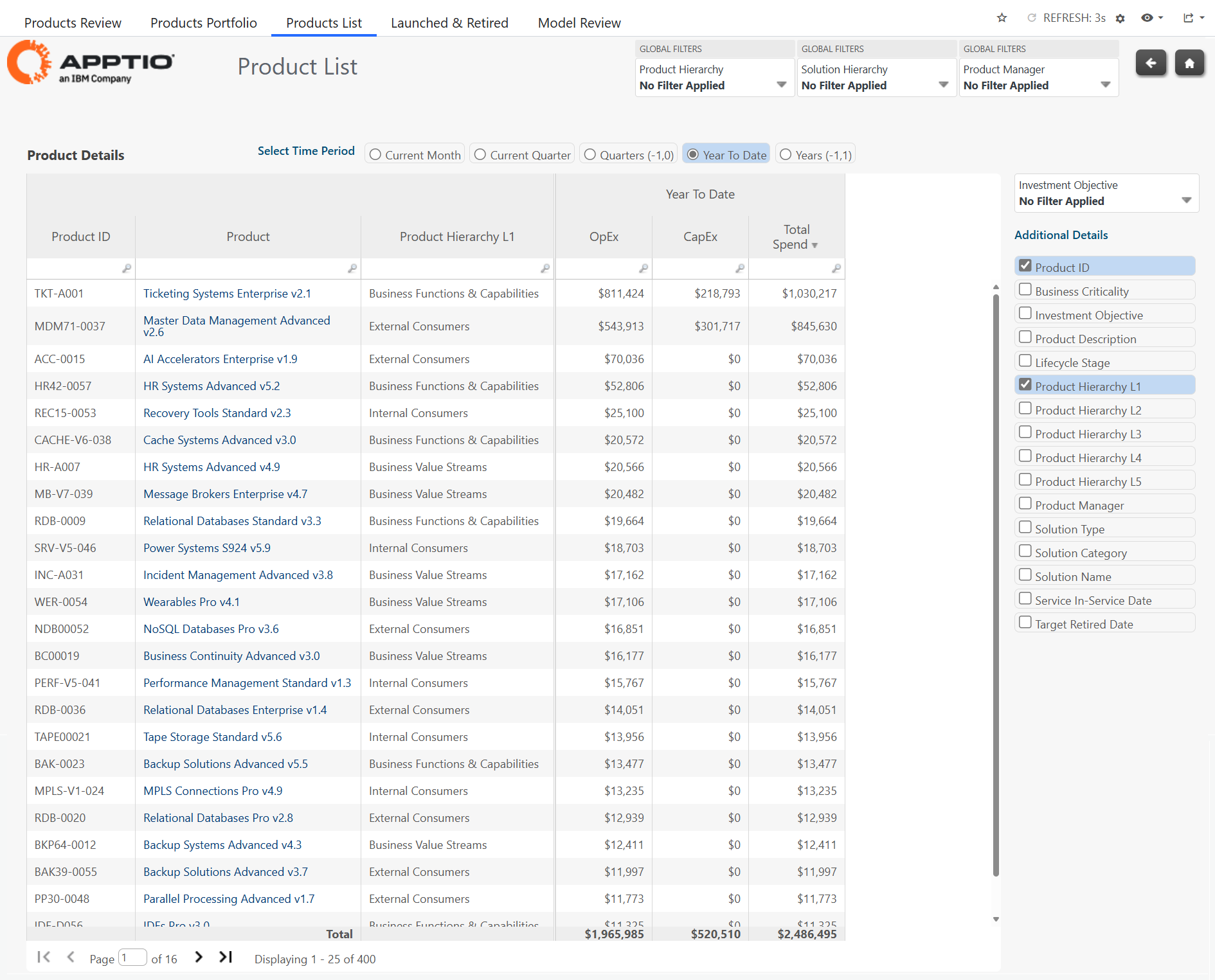This screenshot has width=1215, height=980.
Task: Switch to the Products Portfolio tab
Action: click(203, 23)
